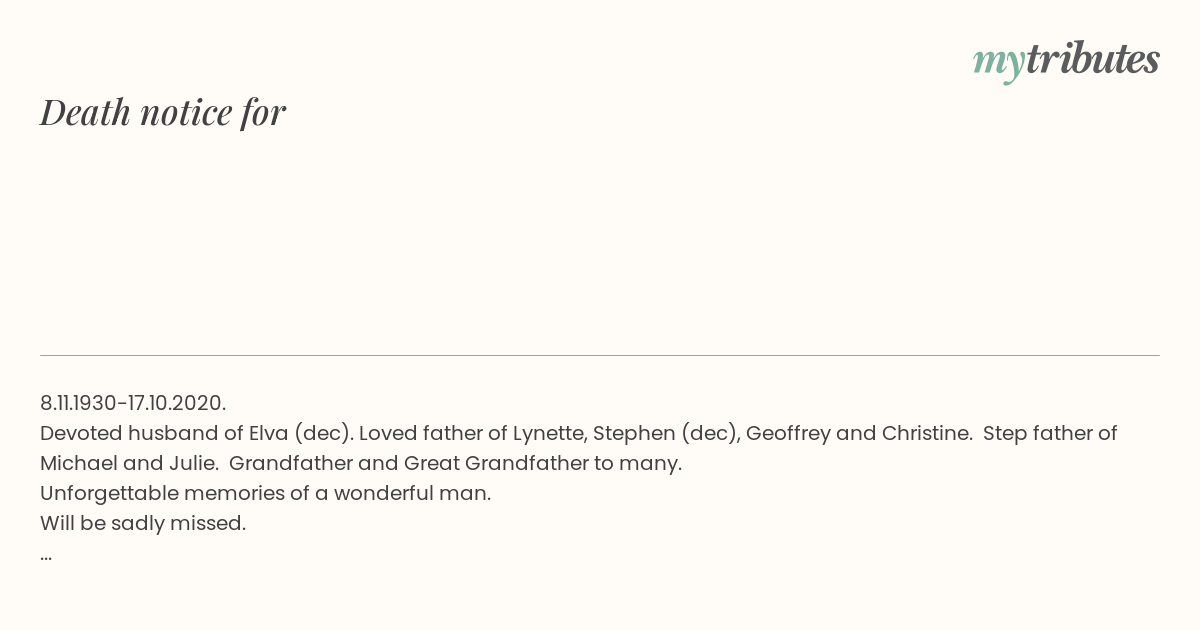Click the name Christine
The image size is (1200, 630).
click(924, 433)
